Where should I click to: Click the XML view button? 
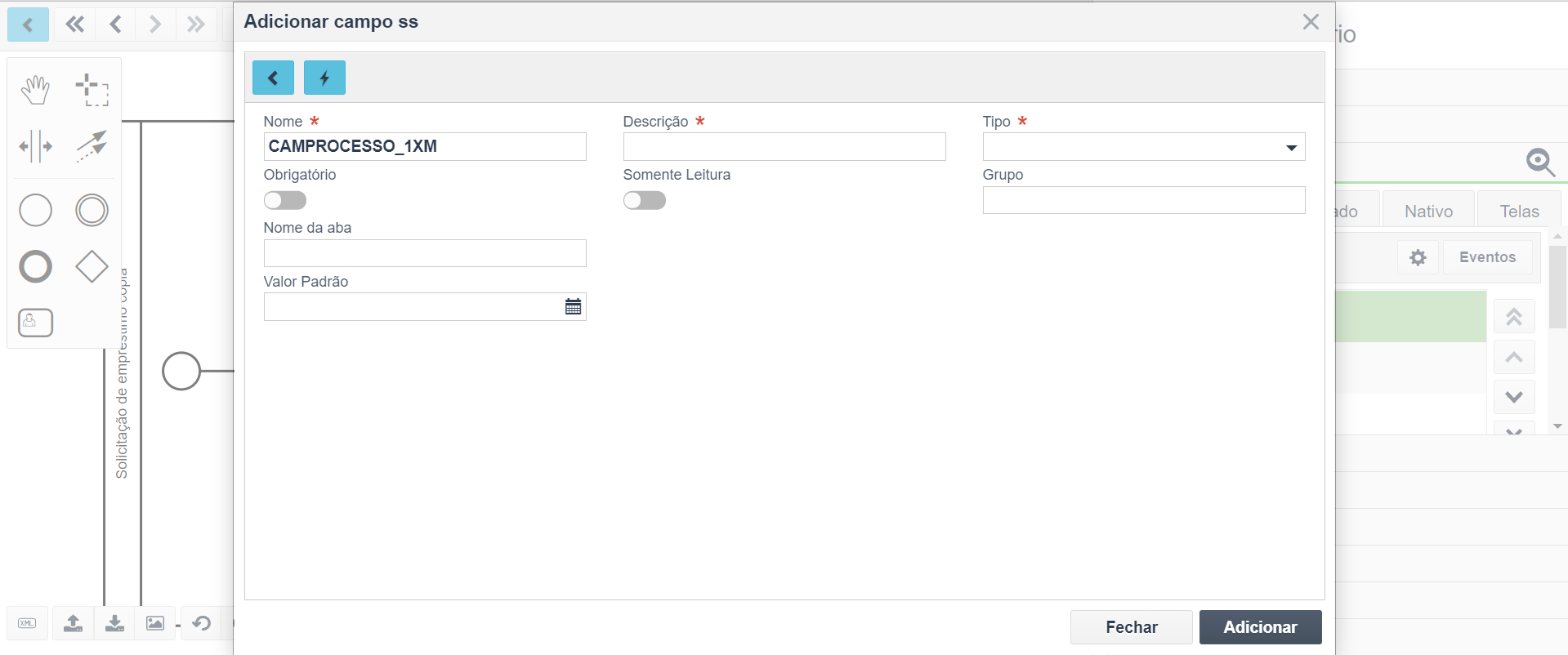[28, 623]
